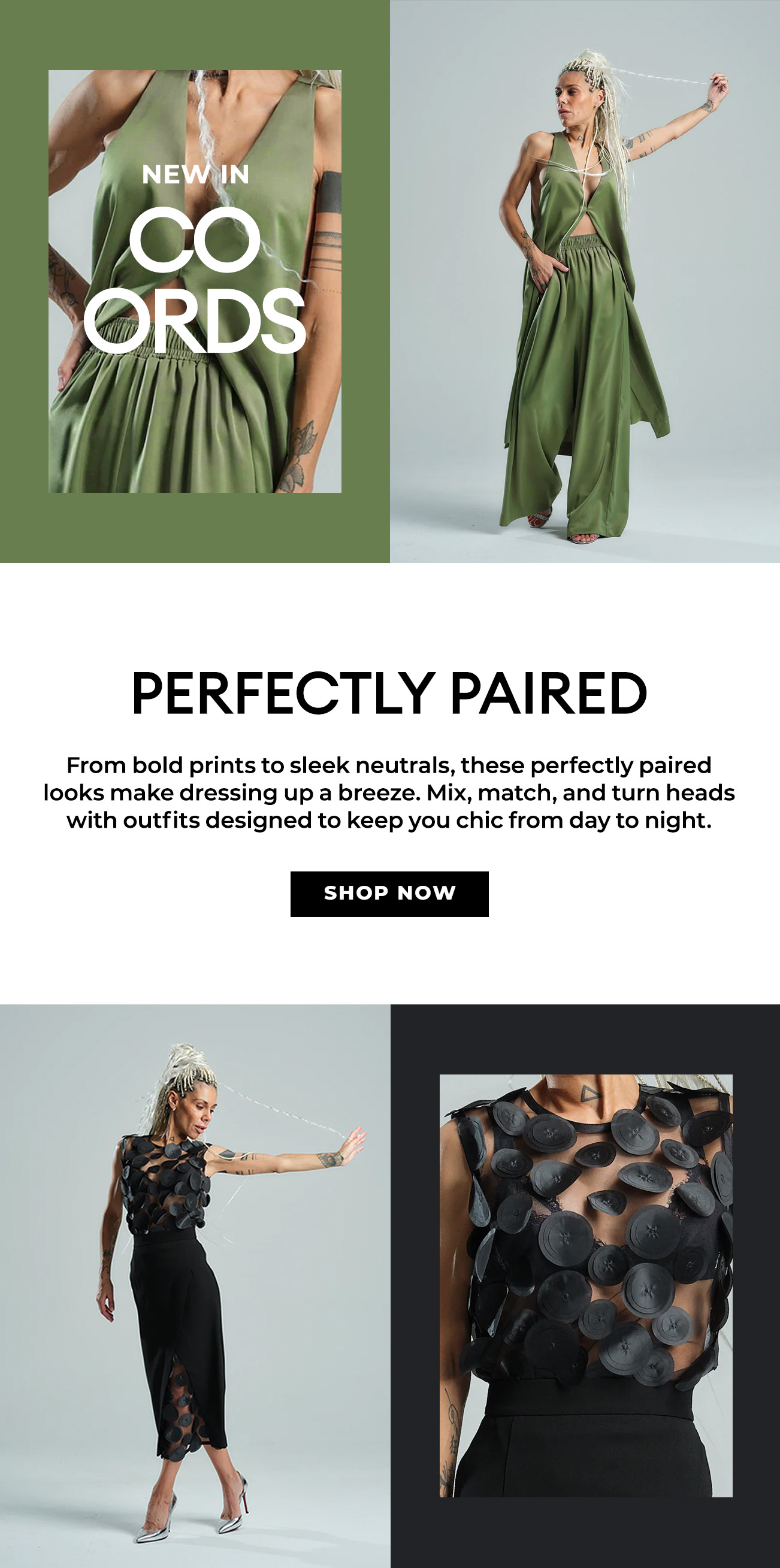Click the triangle neck tattoo in close-up
The image size is (780, 1568).
click(589, 1094)
